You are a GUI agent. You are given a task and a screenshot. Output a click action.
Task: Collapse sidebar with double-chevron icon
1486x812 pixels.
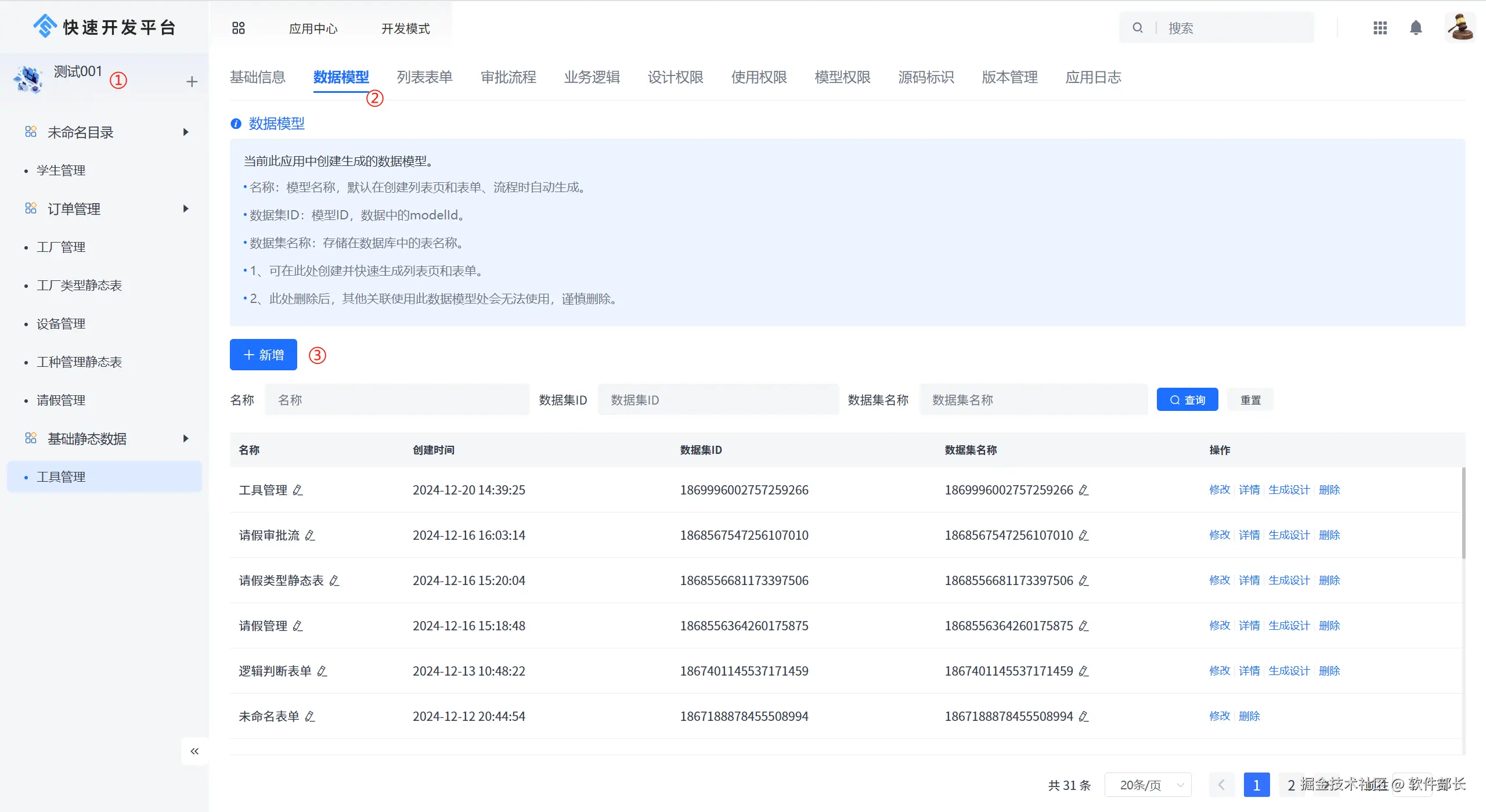194,751
